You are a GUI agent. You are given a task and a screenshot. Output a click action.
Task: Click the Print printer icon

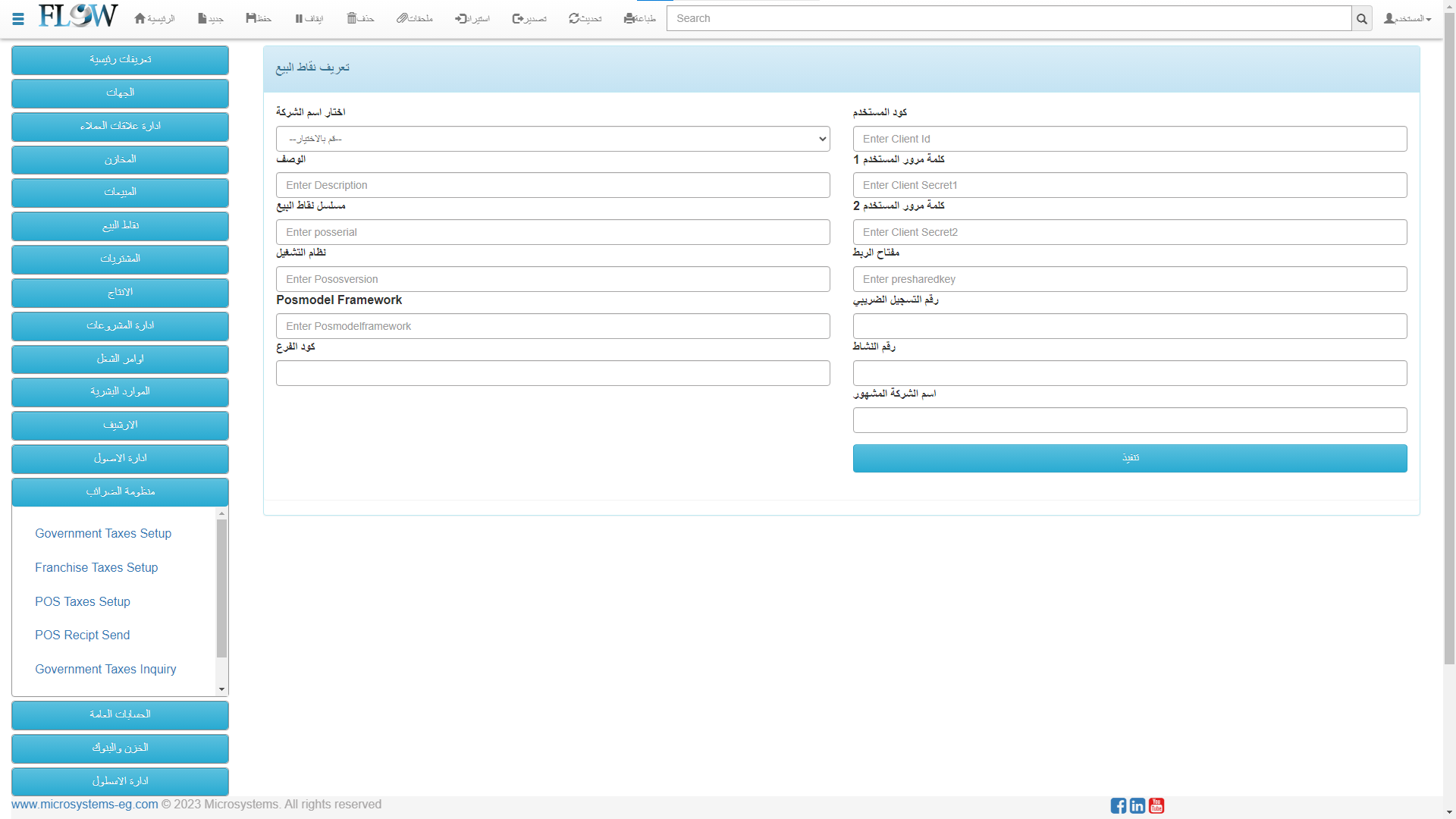(x=629, y=18)
